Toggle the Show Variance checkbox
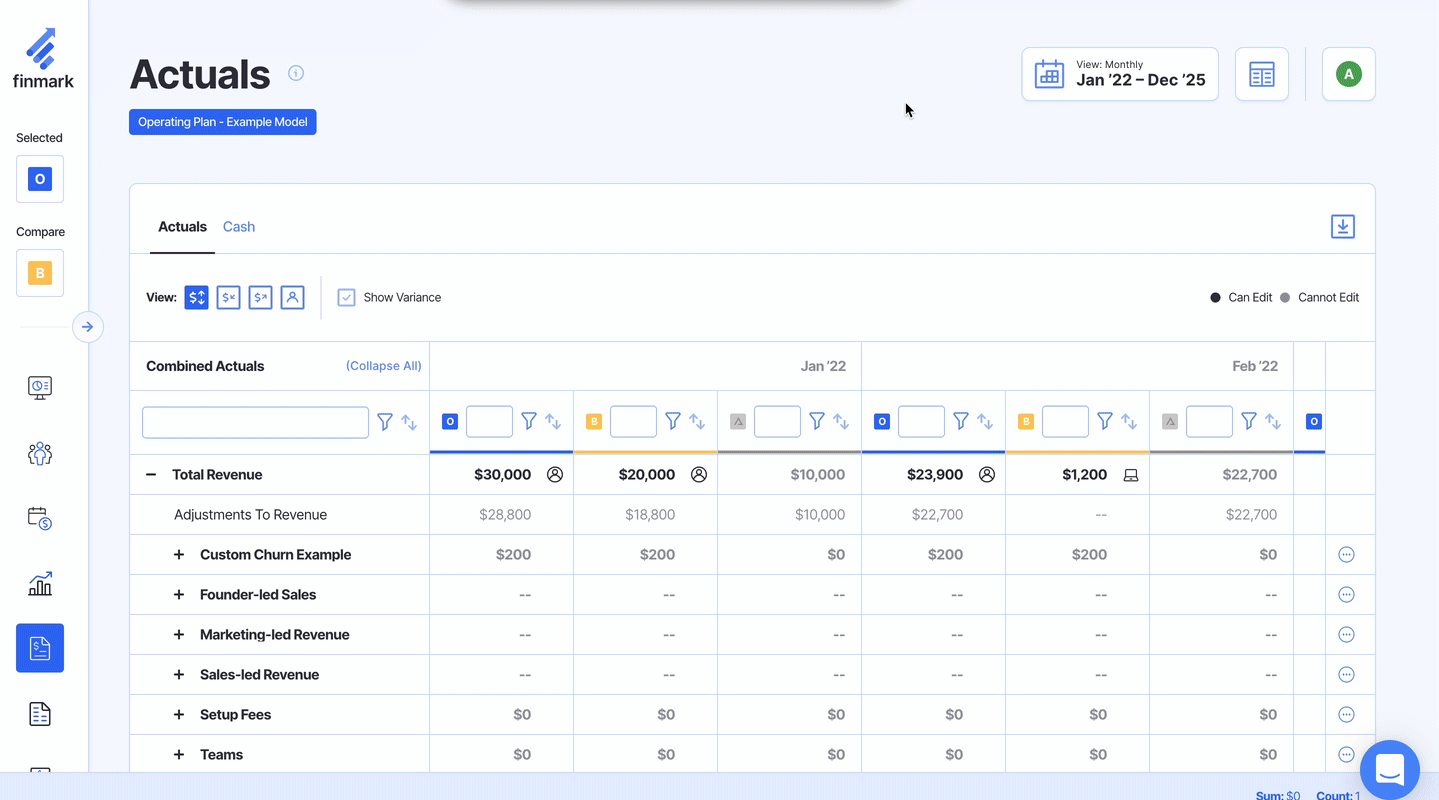 pyautogui.click(x=346, y=297)
